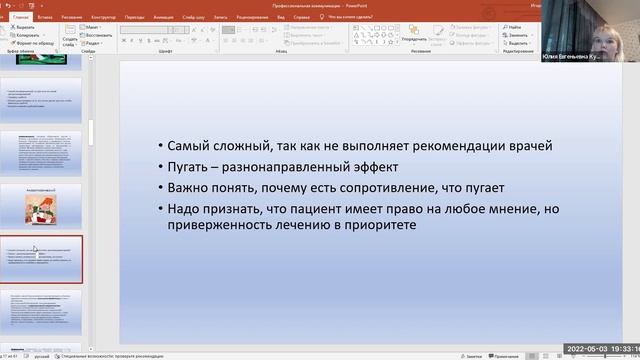
Task: Adjust the zoom slider in status bar
Action: click(x=604, y=356)
